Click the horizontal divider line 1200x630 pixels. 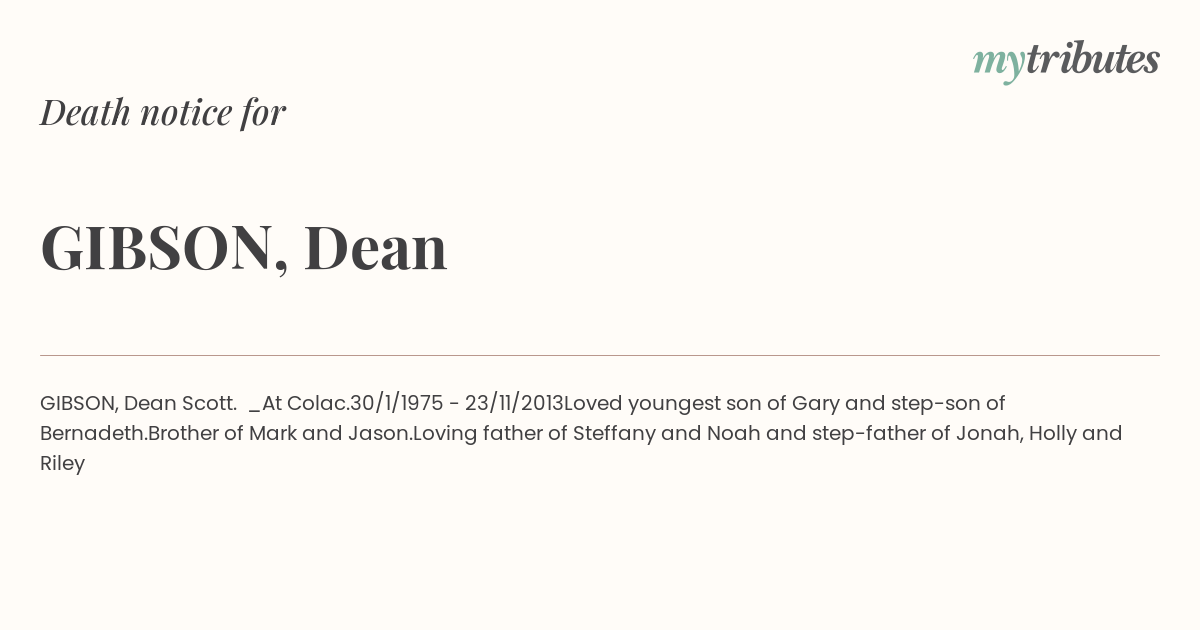click(600, 355)
